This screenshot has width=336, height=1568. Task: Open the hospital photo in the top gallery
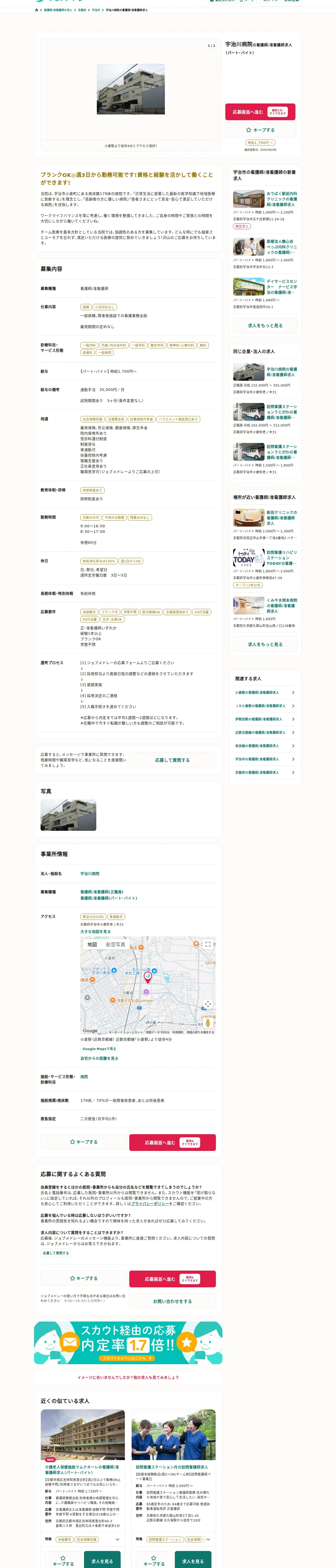coord(131,89)
